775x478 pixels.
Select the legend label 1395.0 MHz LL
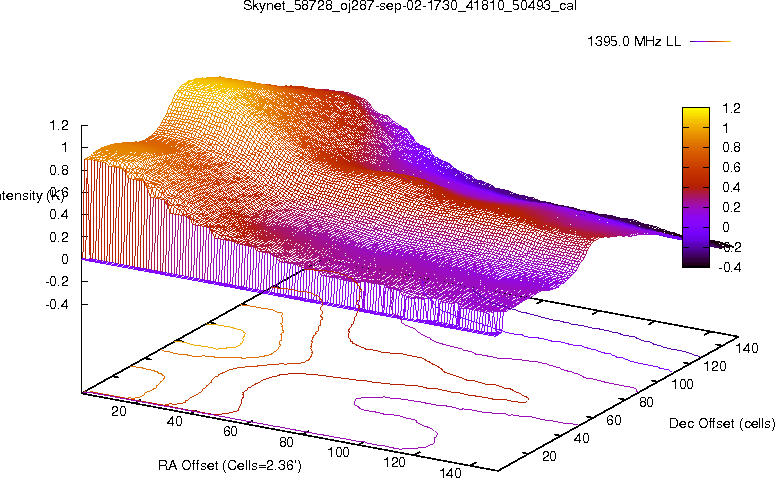[634, 42]
